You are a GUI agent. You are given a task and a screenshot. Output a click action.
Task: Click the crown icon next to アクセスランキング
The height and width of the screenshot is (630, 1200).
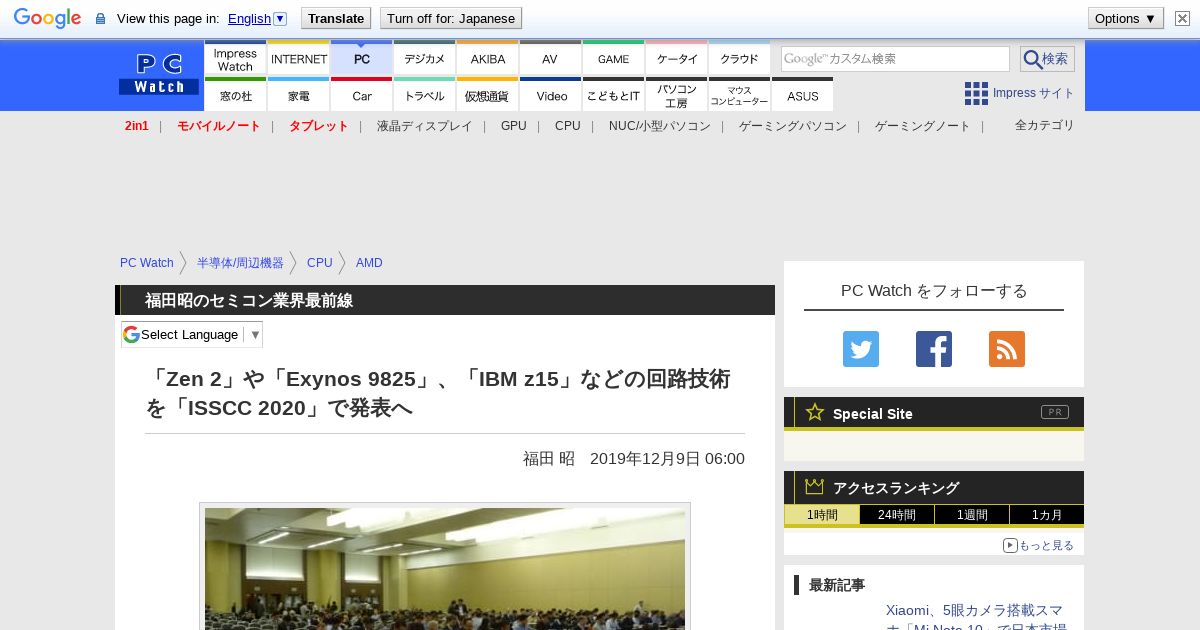coord(814,487)
